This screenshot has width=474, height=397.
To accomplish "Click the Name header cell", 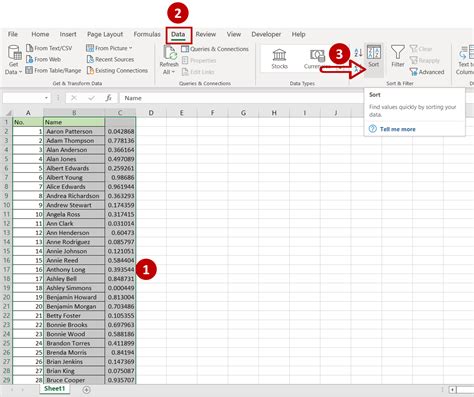I will pyautogui.click(x=74, y=122).
